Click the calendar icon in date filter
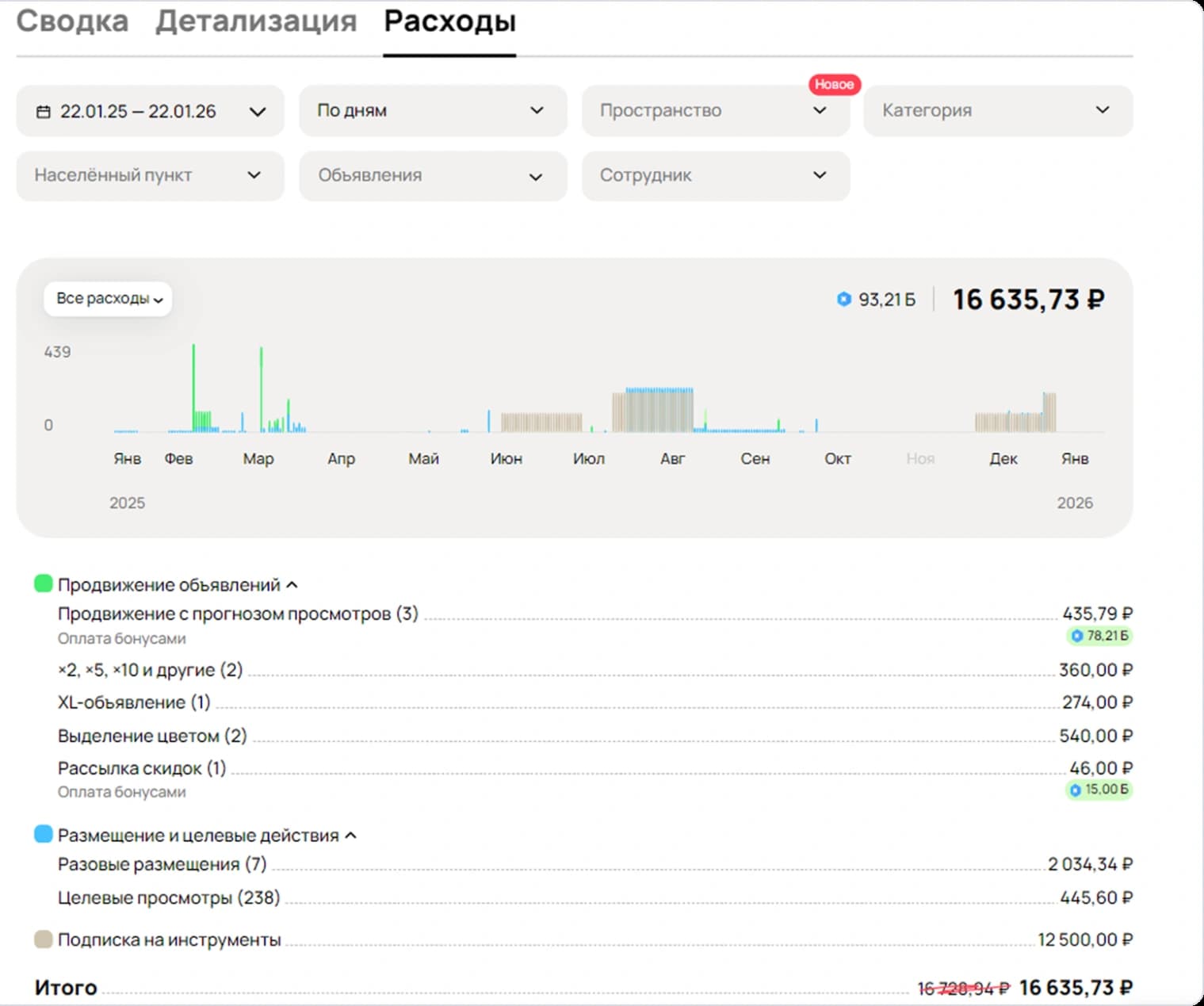The image size is (1204, 1006). click(44, 112)
